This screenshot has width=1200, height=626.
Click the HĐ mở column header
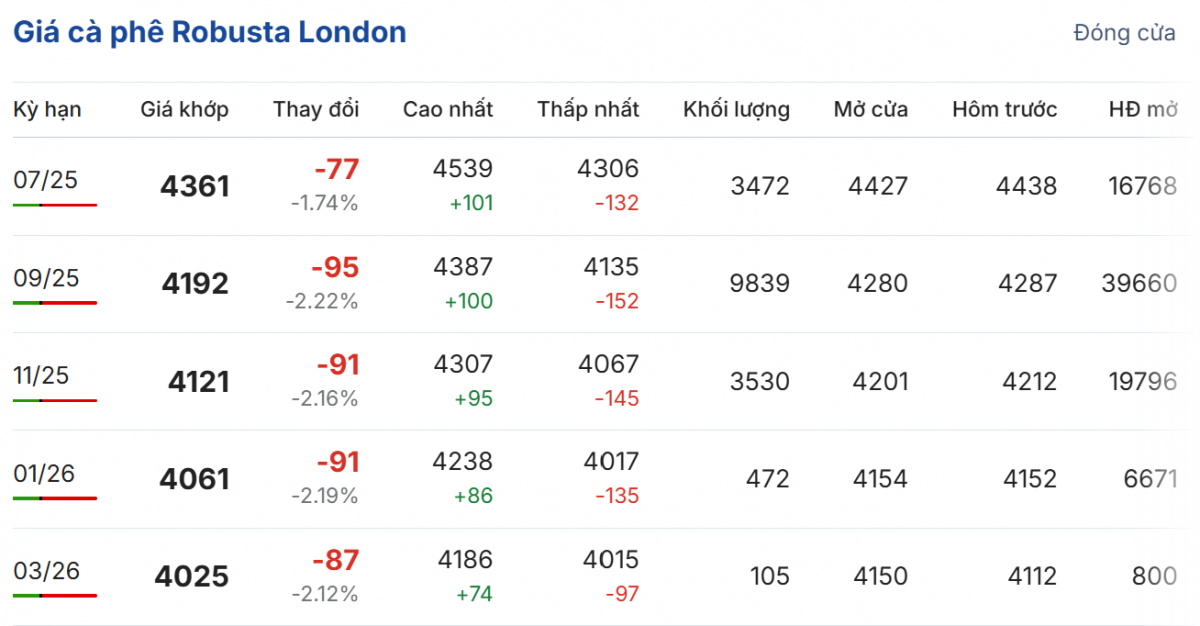tap(1142, 110)
